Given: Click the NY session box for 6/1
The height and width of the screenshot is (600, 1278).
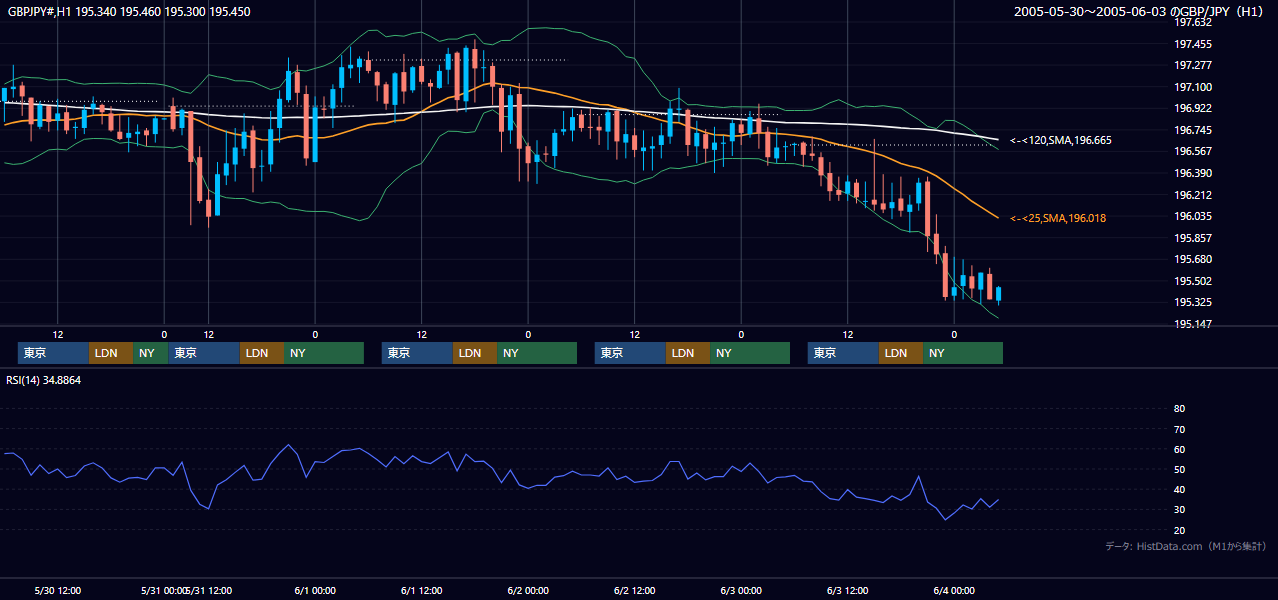Looking at the screenshot, I should pos(537,353).
